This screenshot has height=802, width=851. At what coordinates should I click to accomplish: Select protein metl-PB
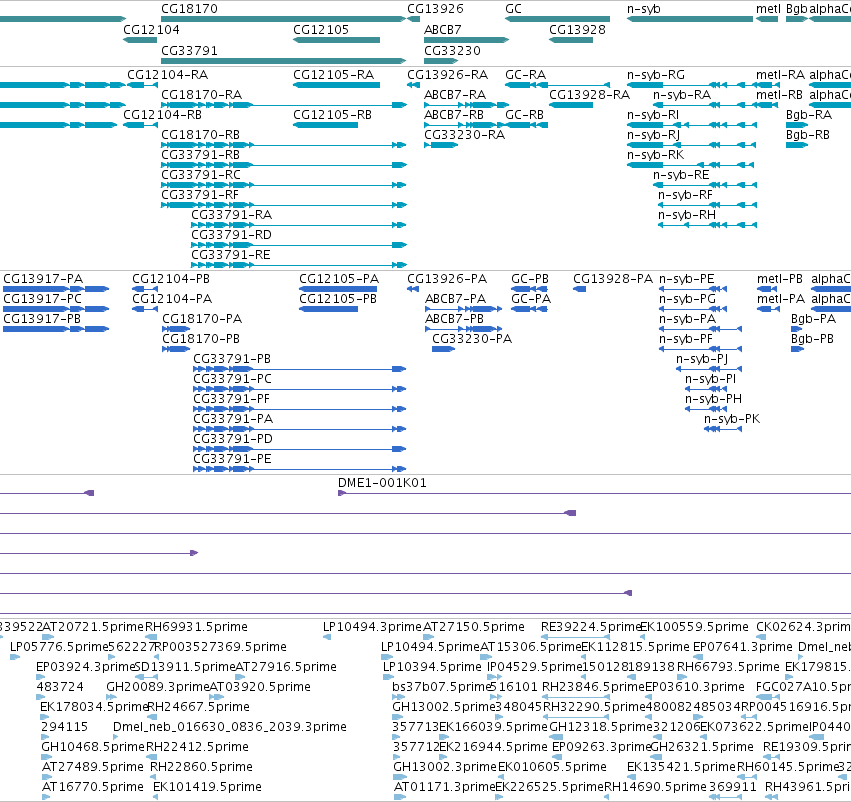(780, 279)
